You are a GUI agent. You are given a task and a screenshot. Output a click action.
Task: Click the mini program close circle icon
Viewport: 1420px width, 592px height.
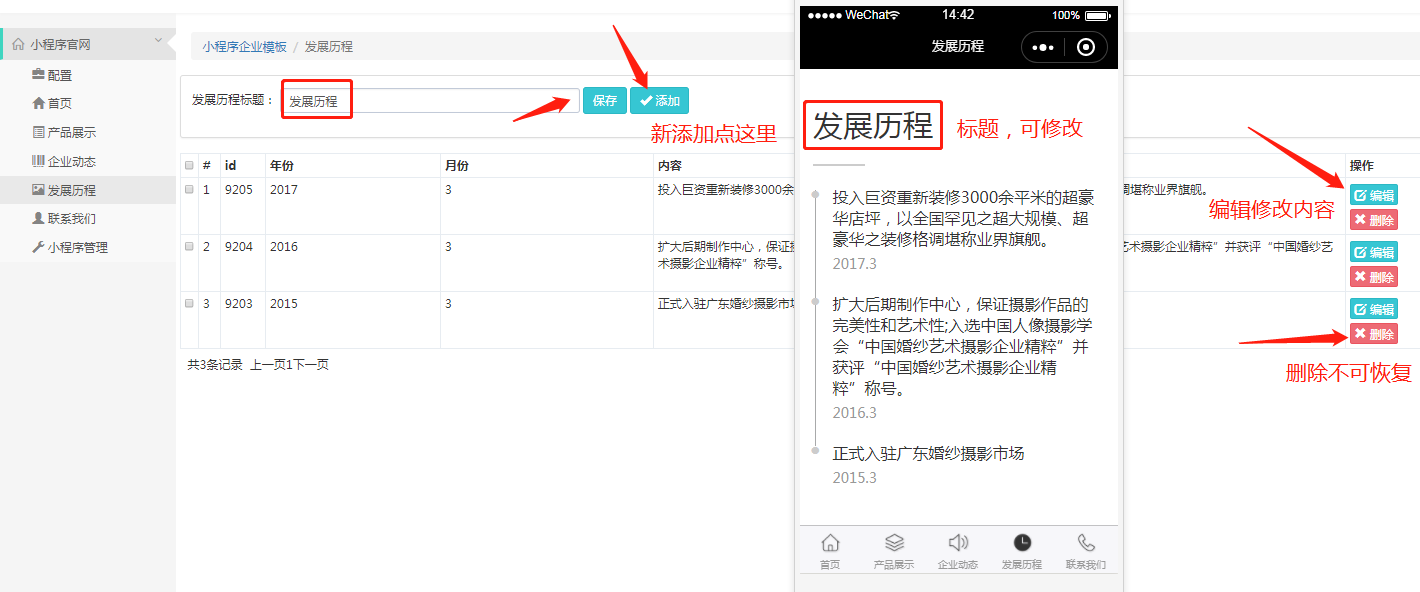pos(1086,47)
